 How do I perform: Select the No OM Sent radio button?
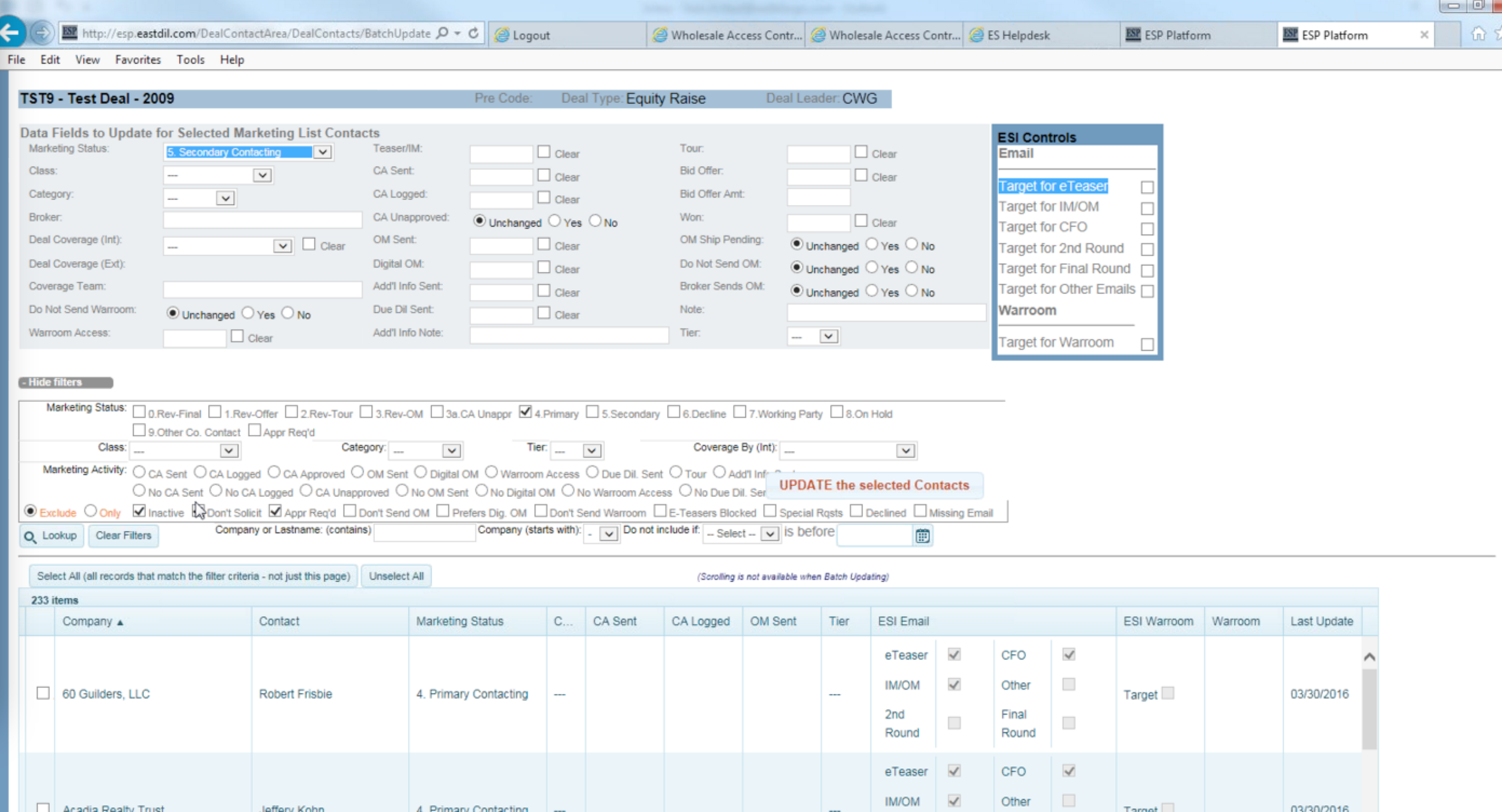pyautogui.click(x=403, y=491)
